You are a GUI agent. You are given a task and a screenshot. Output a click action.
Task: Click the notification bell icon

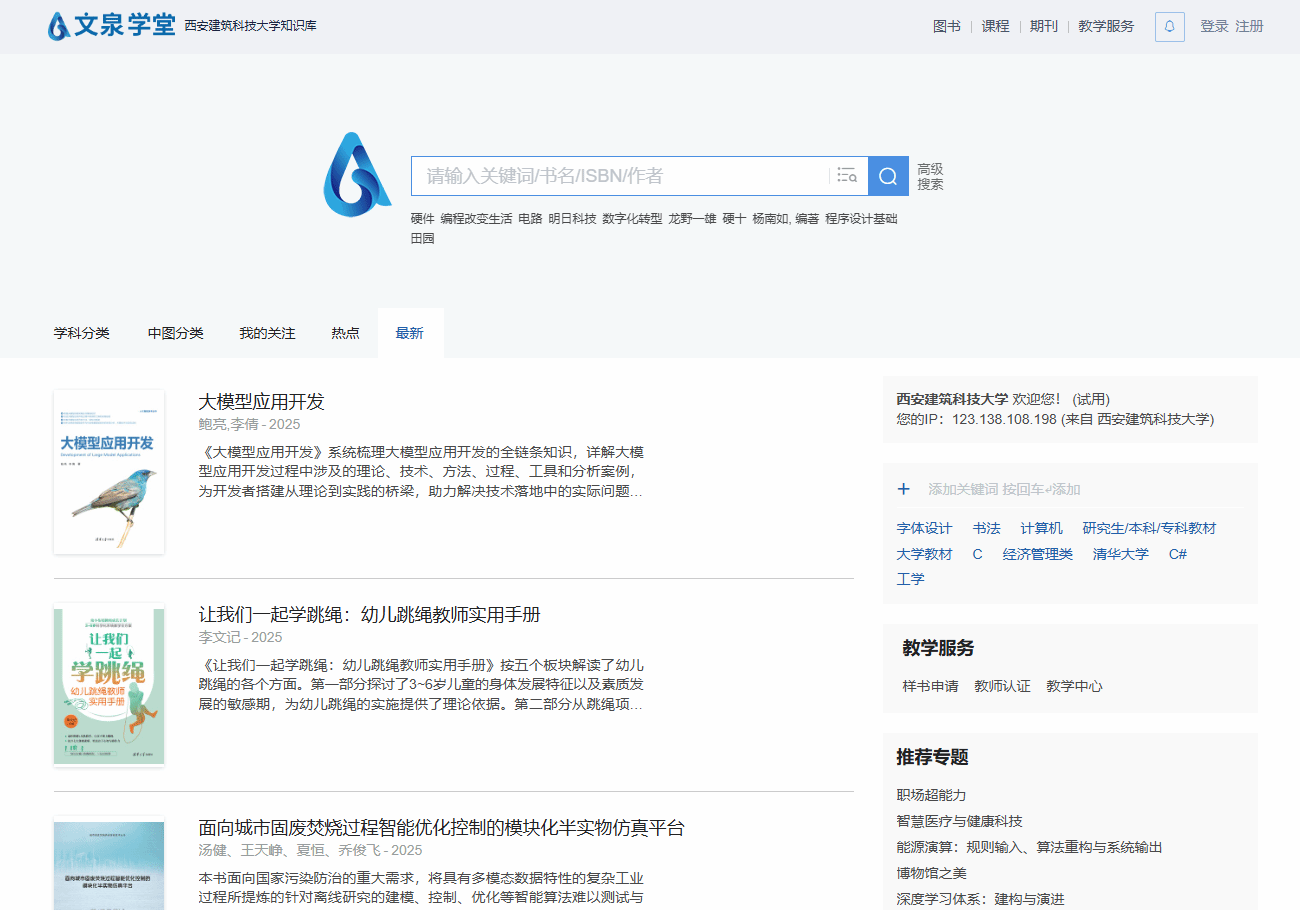1169,27
